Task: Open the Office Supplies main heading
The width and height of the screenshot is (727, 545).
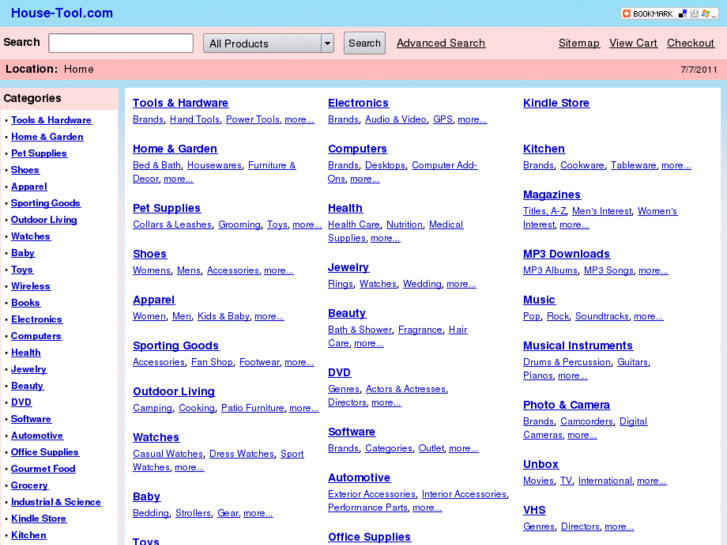Action: 370,537
